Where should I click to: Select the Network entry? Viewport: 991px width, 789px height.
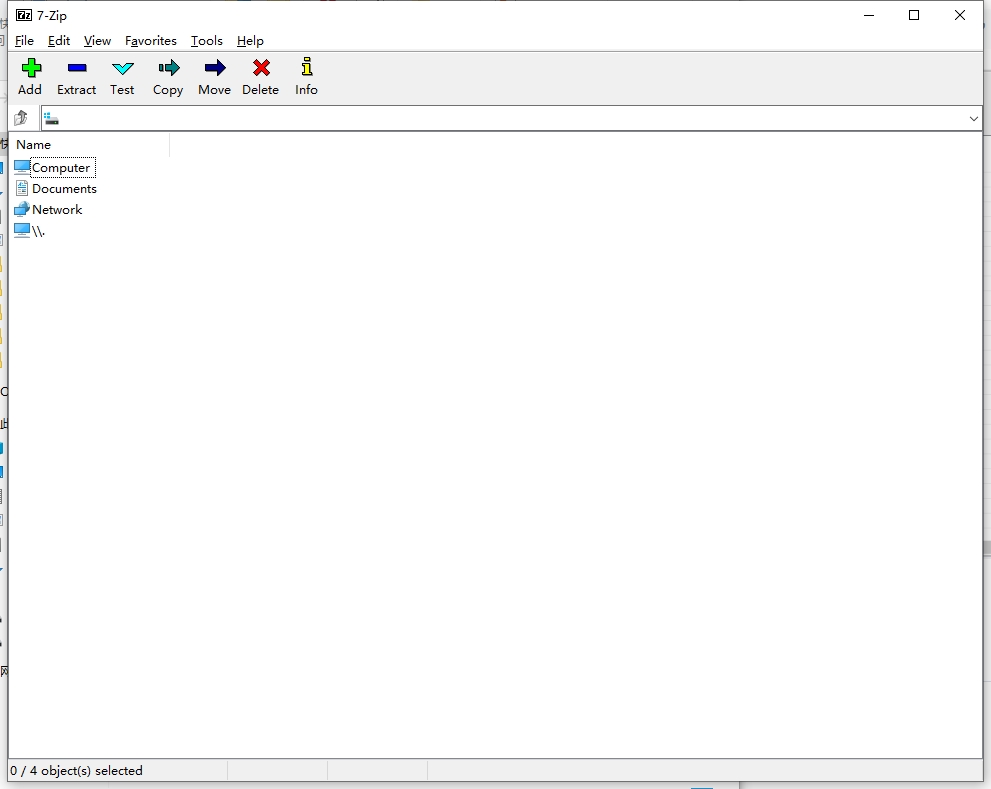57,209
